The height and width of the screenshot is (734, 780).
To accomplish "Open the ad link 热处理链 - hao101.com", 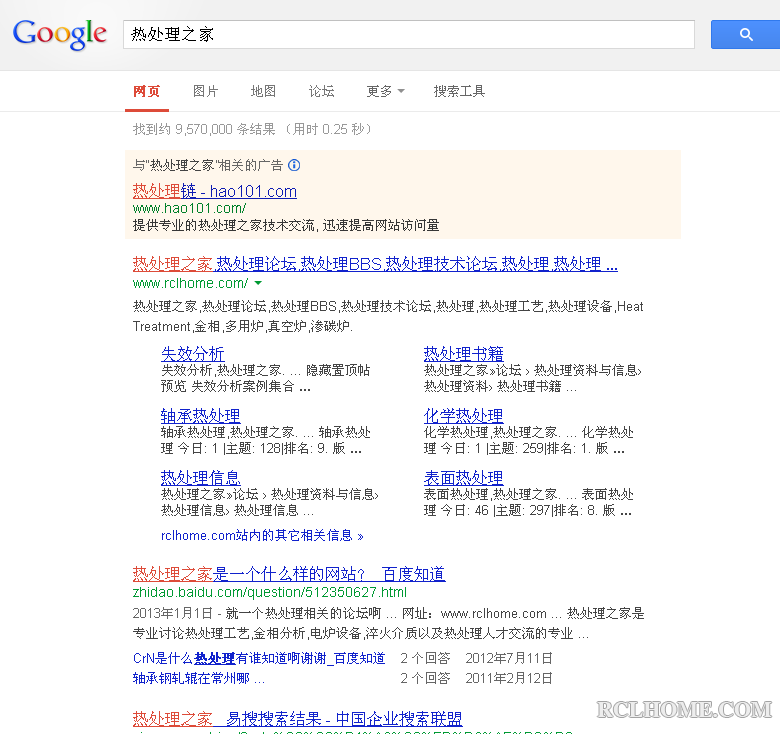I will [214, 191].
